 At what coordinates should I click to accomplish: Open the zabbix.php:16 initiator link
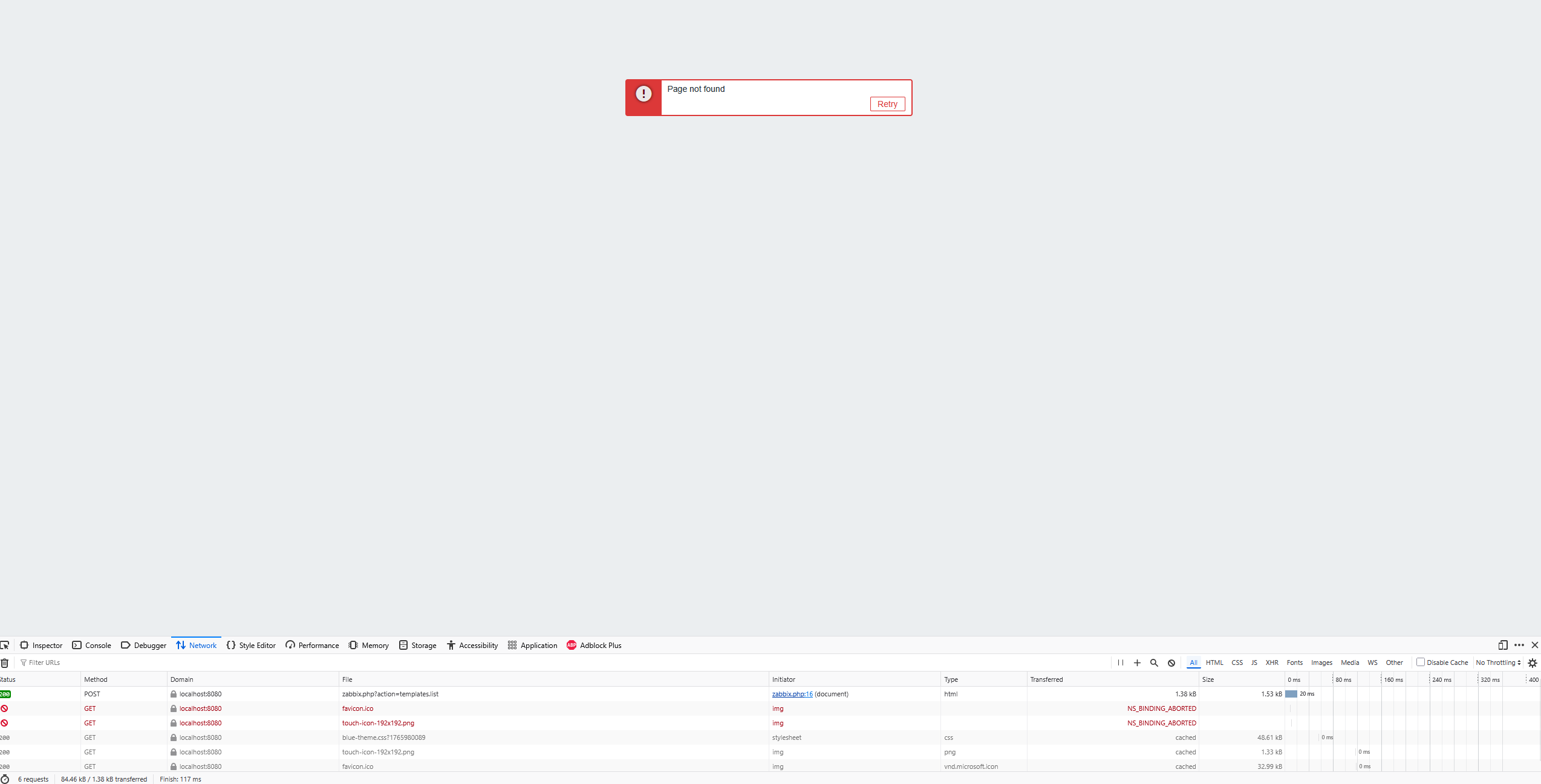point(792,694)
